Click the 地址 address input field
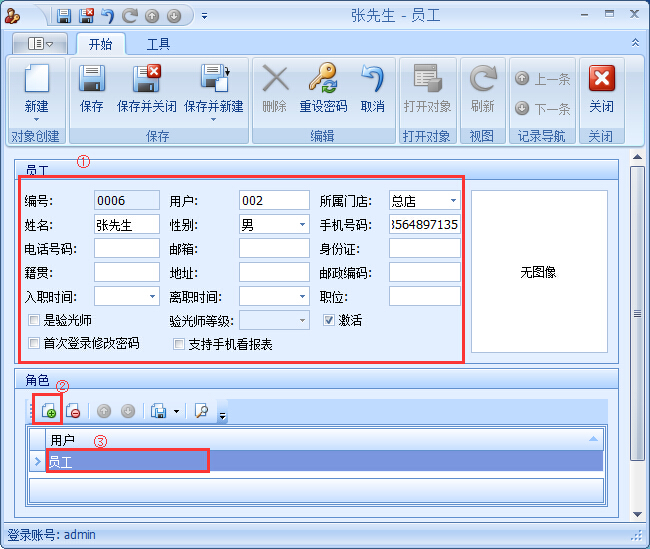The width and height of the screenshot is (650, 549). coord(274,273)
